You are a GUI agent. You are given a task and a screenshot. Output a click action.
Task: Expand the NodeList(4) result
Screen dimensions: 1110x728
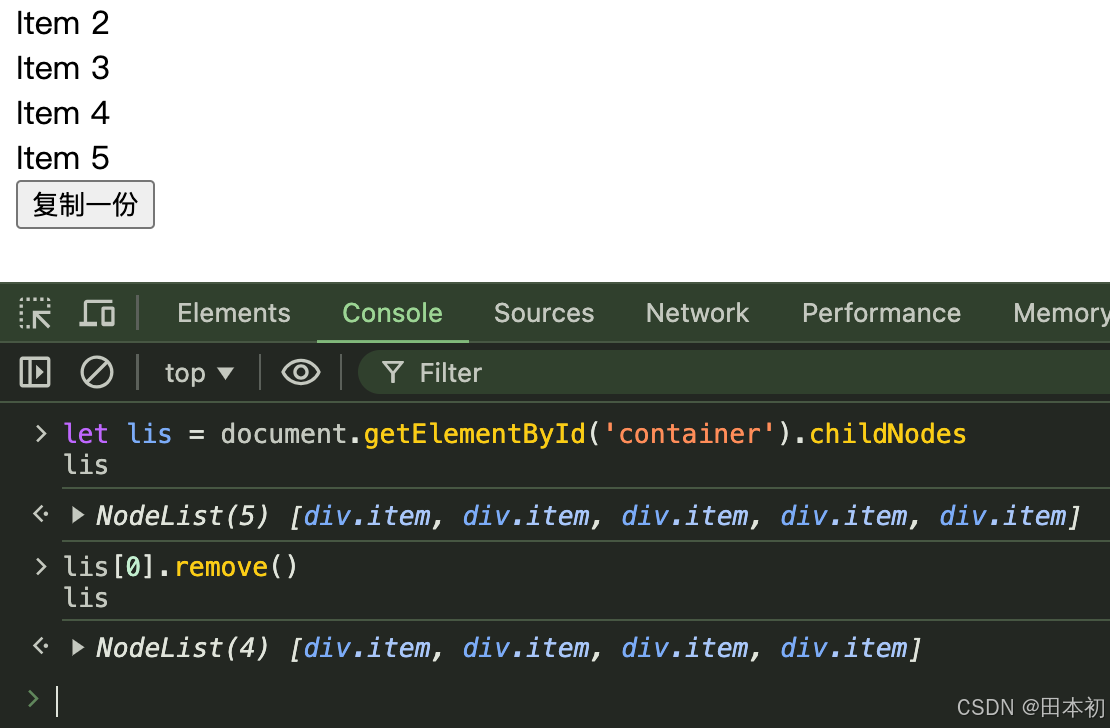(78, 647)
